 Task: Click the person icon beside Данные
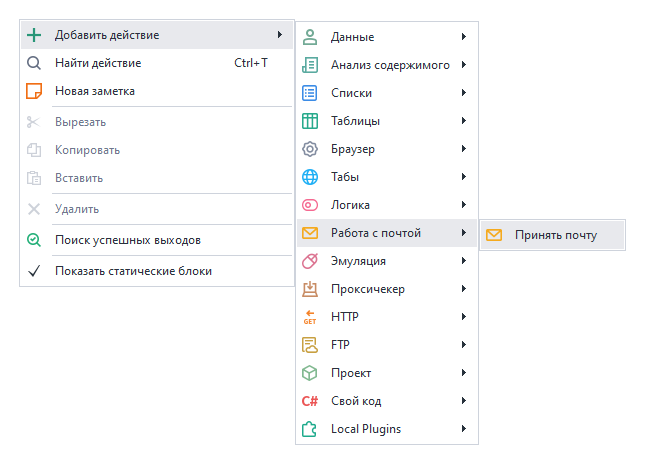point(310,37)
